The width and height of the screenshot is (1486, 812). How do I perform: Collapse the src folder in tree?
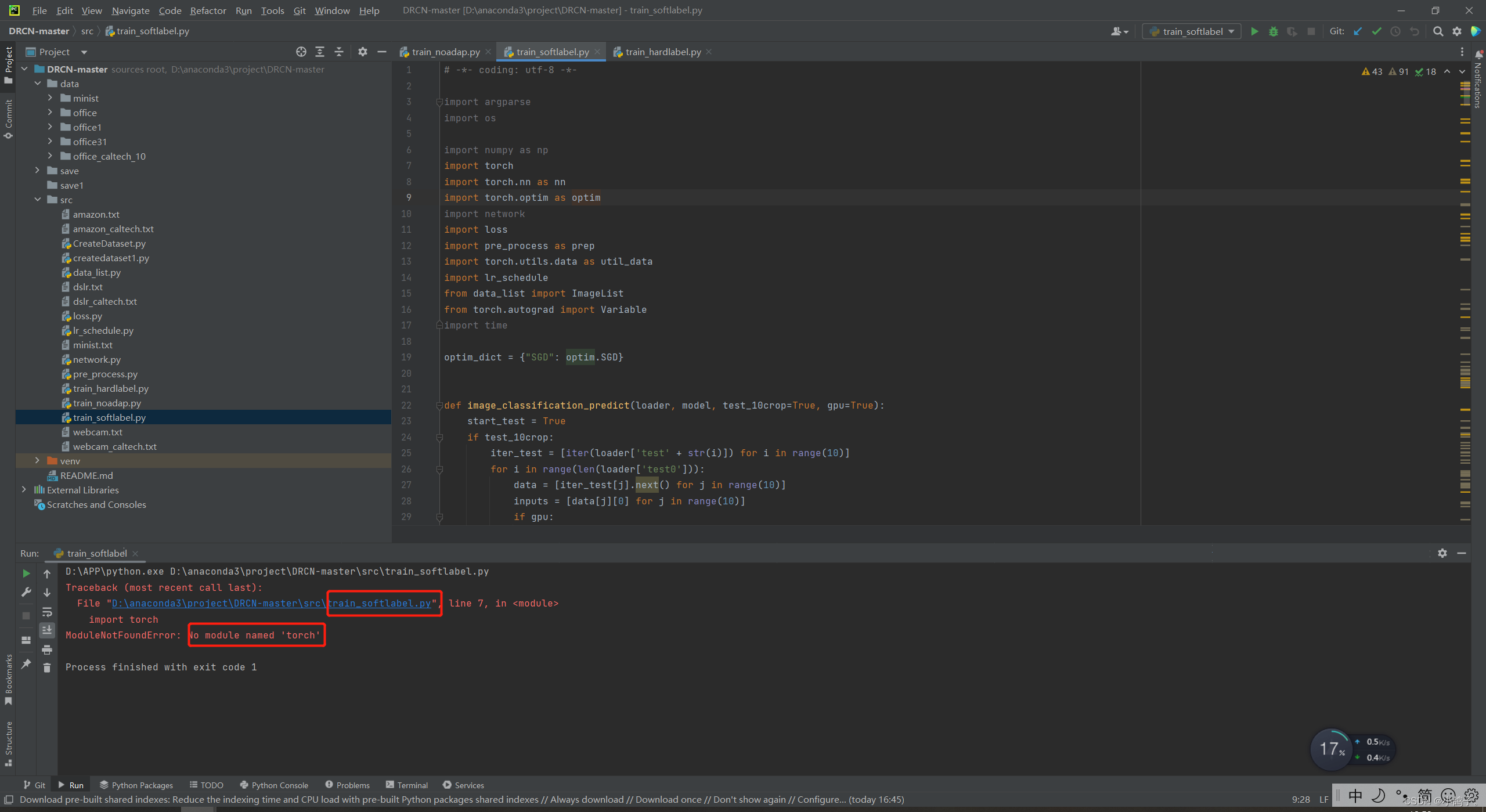pos(37,200)
